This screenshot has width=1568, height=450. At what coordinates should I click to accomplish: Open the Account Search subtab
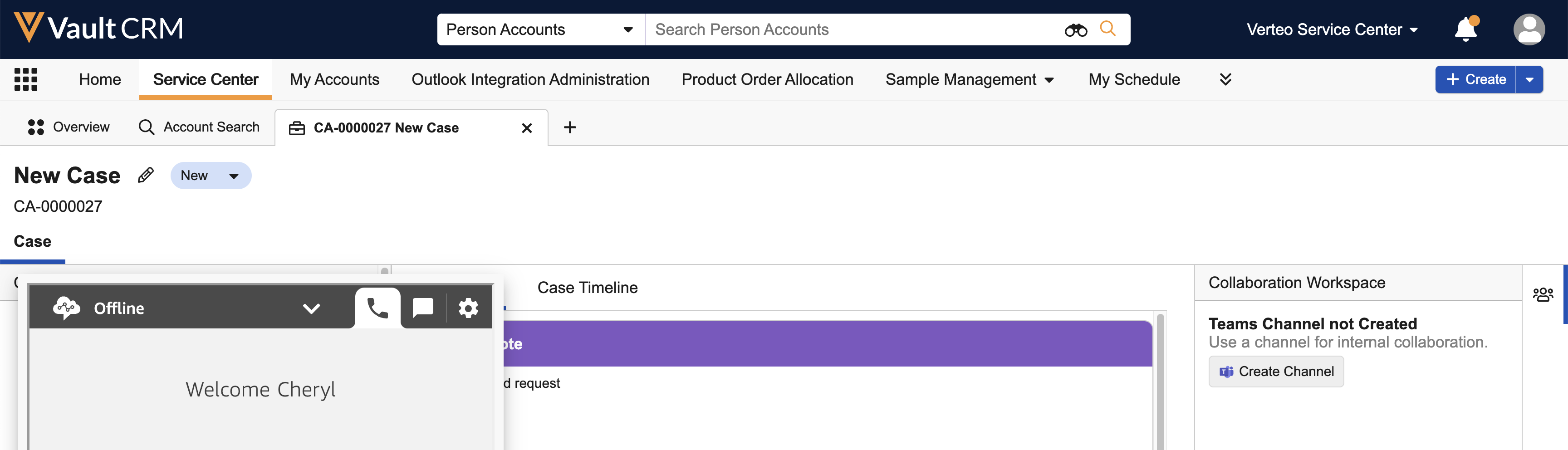[x=199, y=127]
